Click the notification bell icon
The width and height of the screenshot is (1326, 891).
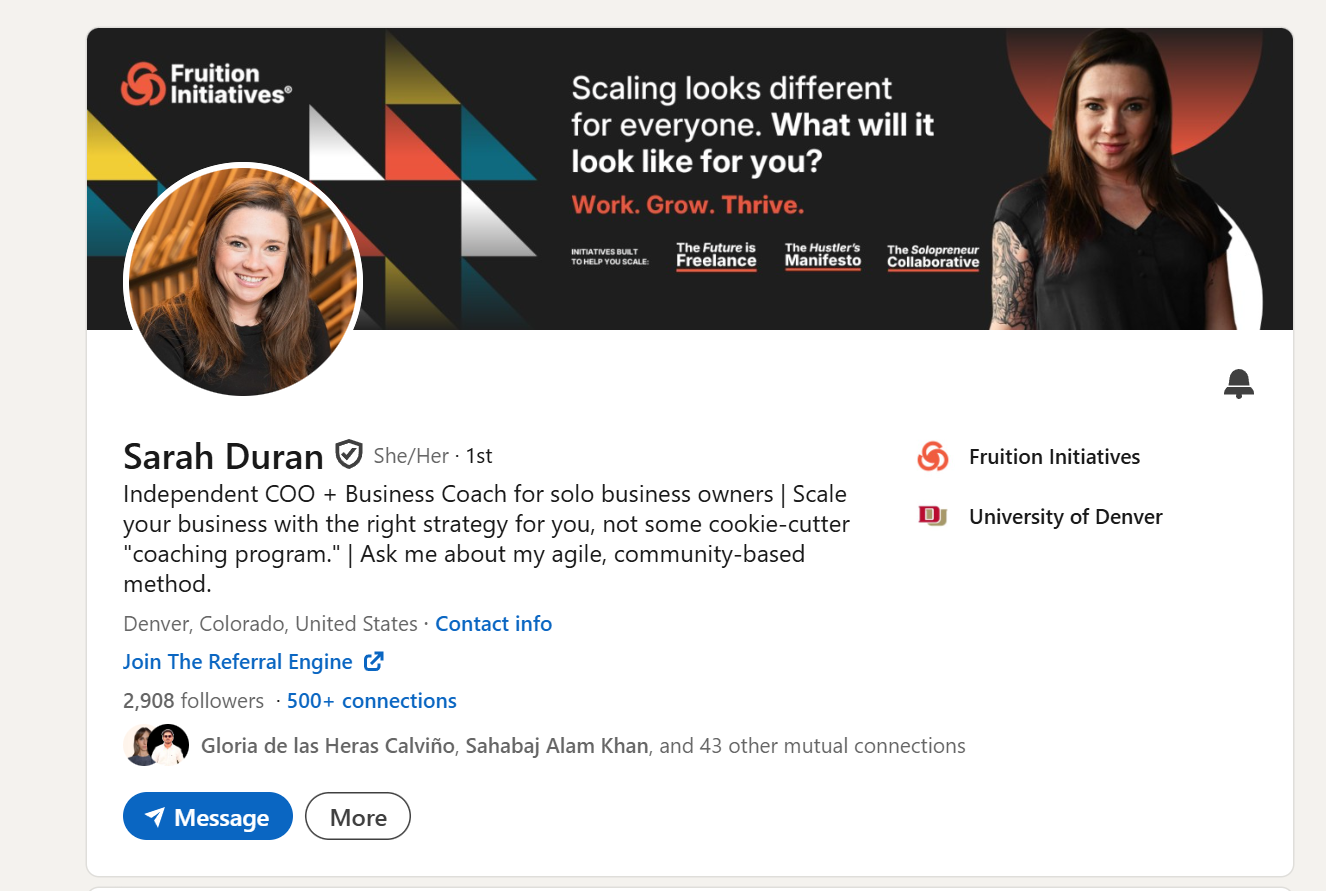pos(1238,383)
